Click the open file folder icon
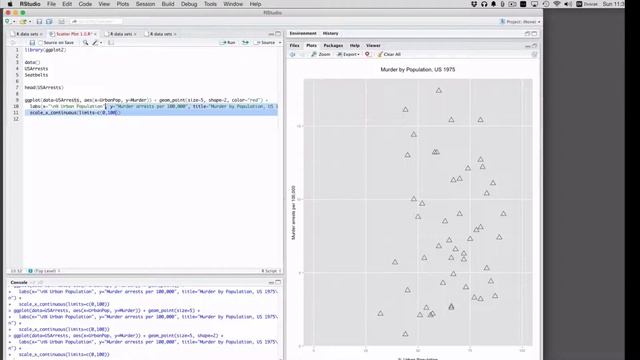Viewport: 640px width, 360px height. [23, 21]
